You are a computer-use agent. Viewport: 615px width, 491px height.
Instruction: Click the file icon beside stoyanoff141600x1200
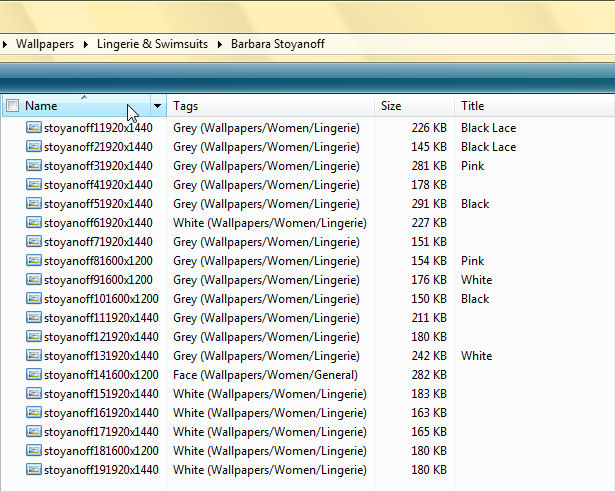[33, 375]
